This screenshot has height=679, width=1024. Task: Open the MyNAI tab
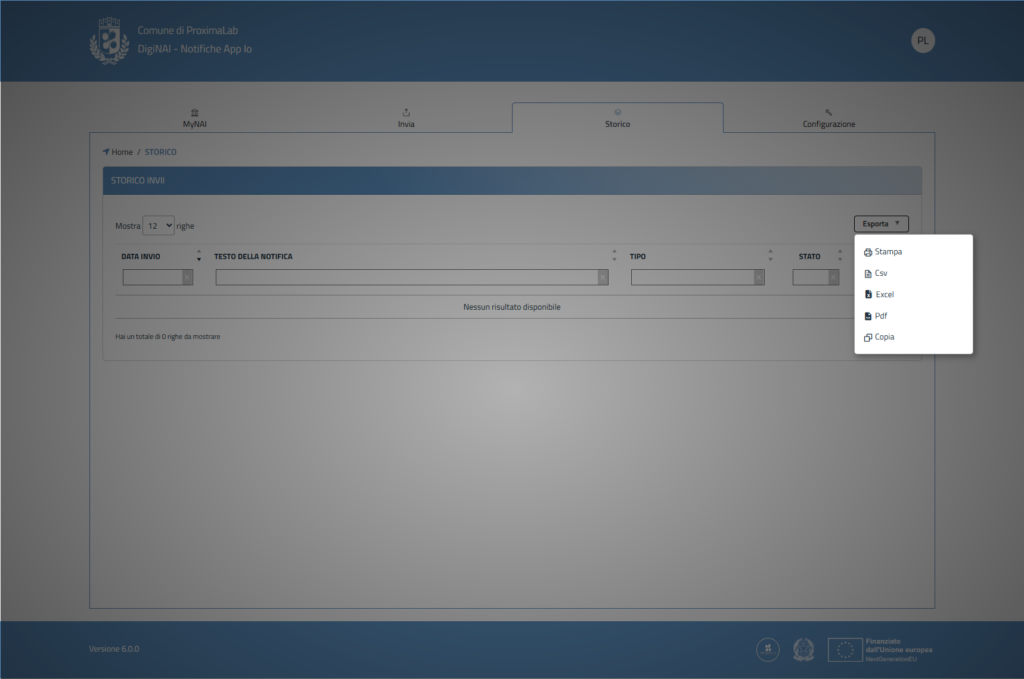[195, 118]
